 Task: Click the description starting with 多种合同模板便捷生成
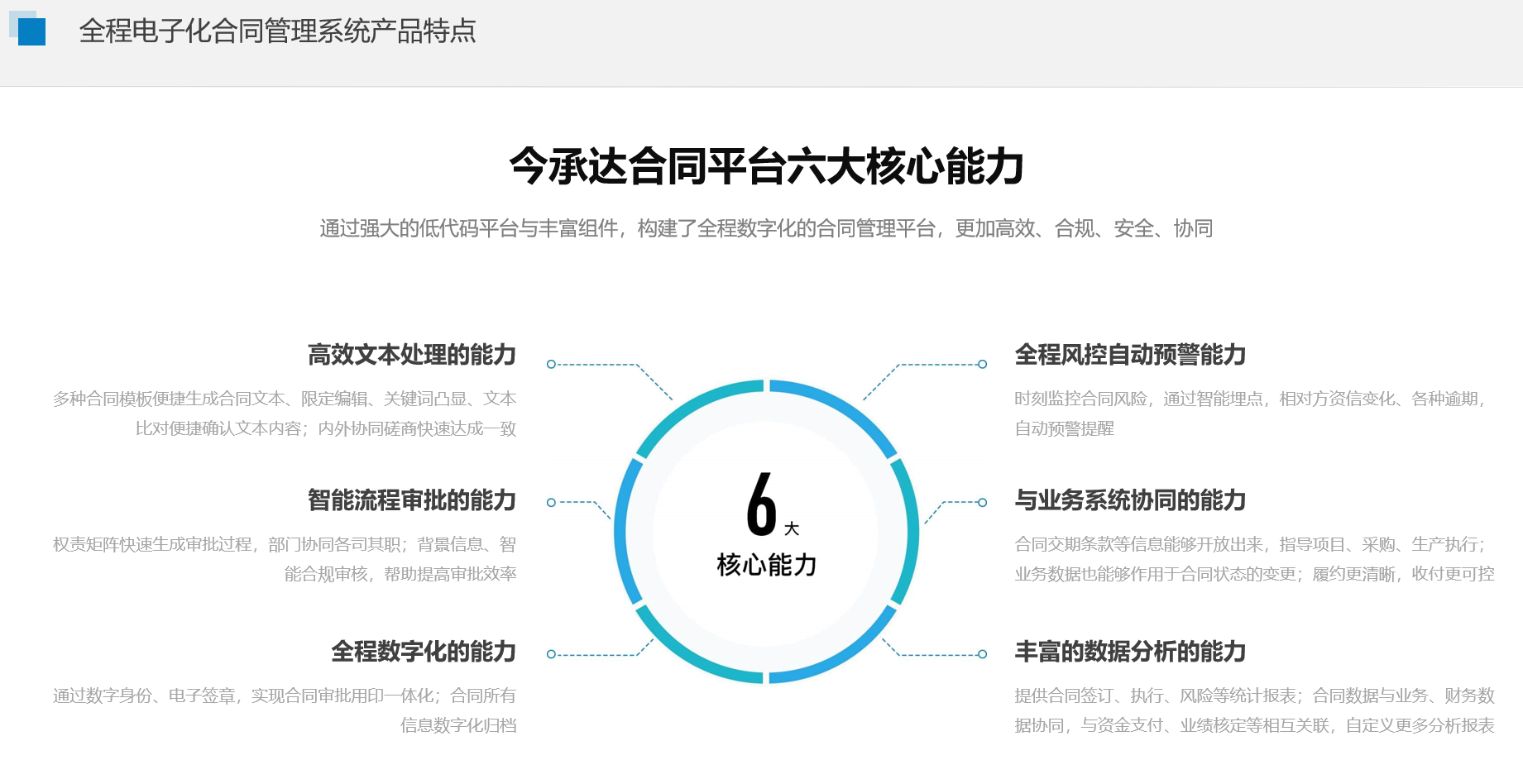[285, 414]
